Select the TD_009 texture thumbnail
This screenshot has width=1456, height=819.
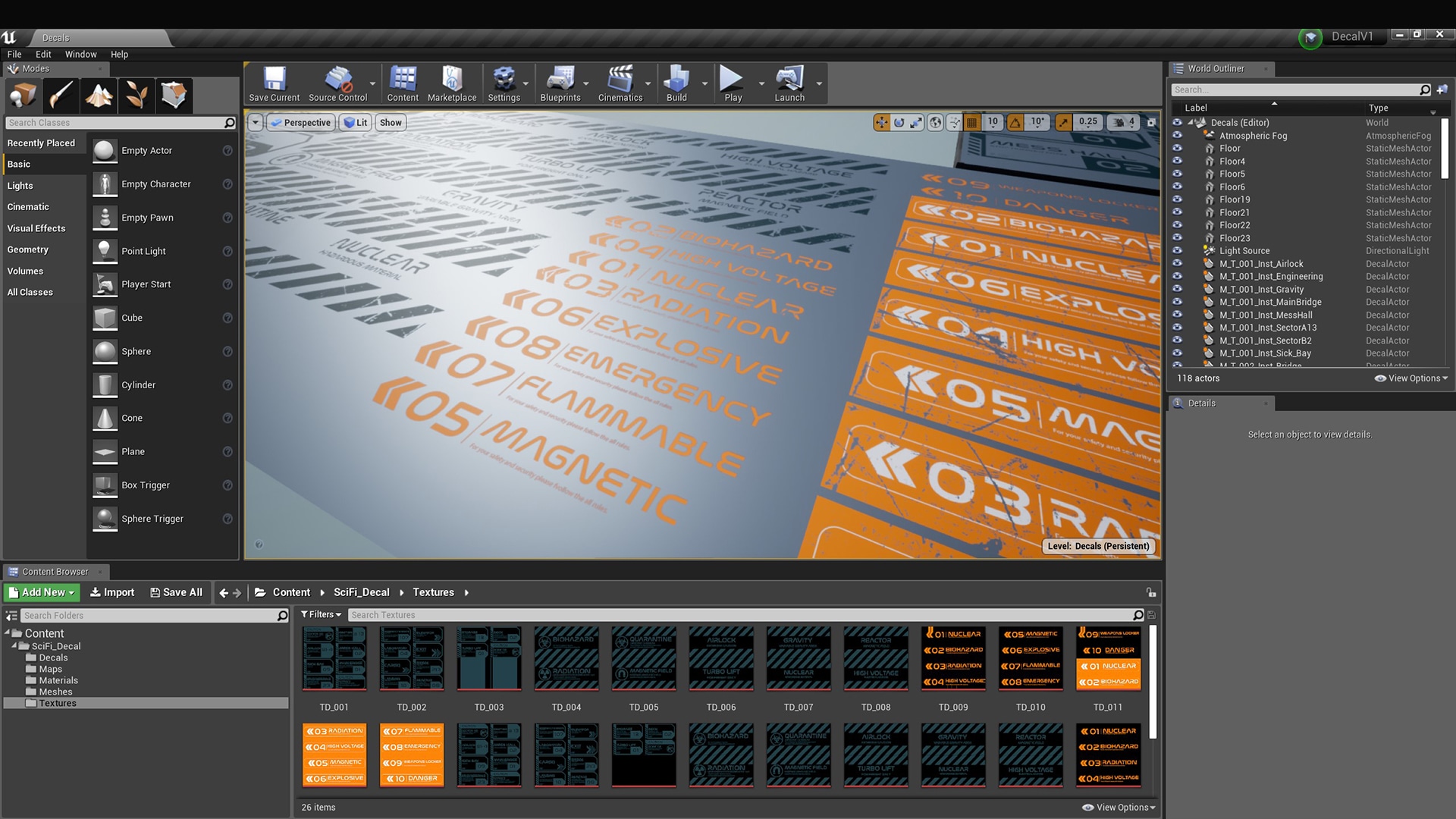953,657
